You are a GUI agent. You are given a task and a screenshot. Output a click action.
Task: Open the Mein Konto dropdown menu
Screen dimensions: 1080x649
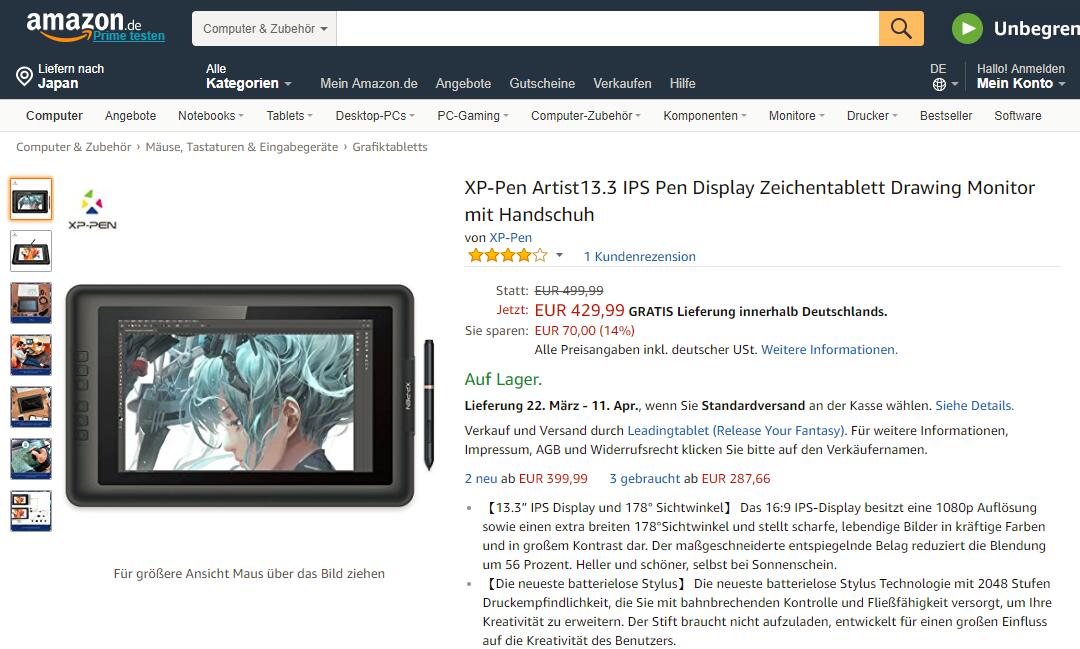pos(1021,76)
